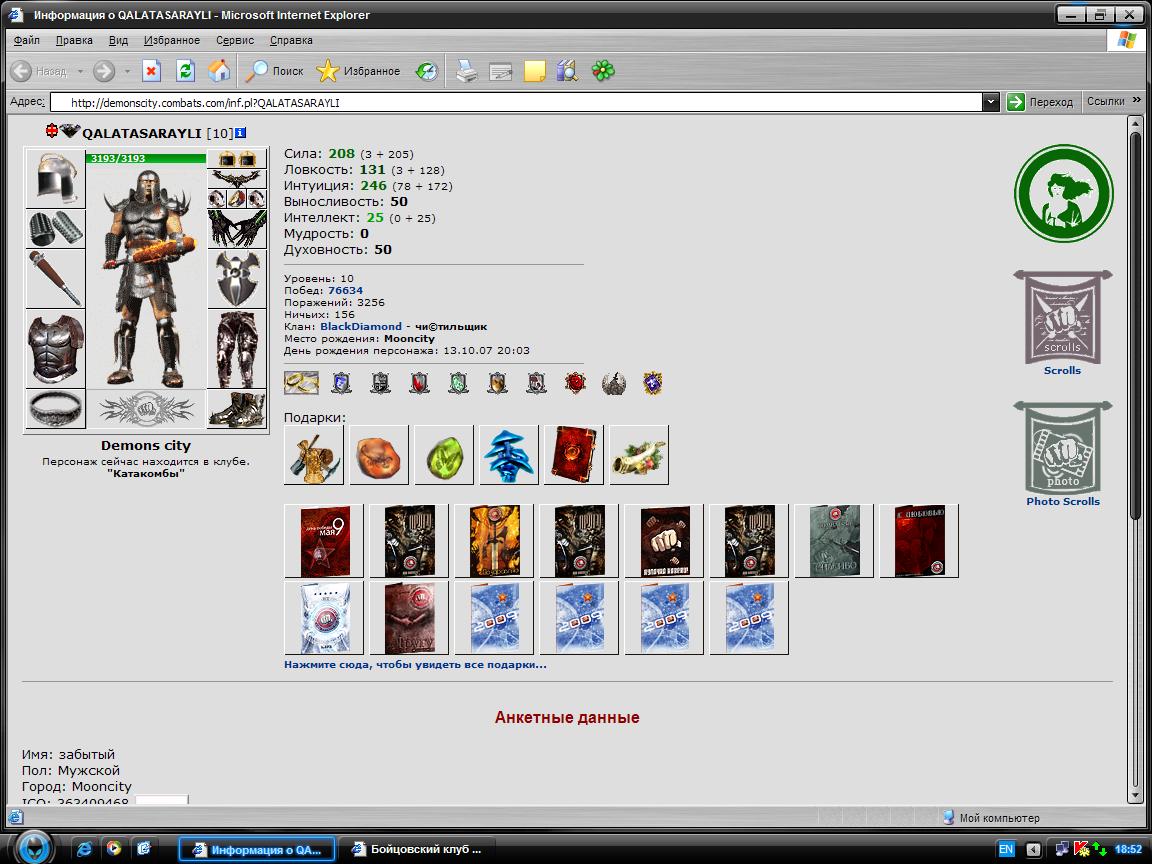Click the black diamond clan icon

point(71,132)
